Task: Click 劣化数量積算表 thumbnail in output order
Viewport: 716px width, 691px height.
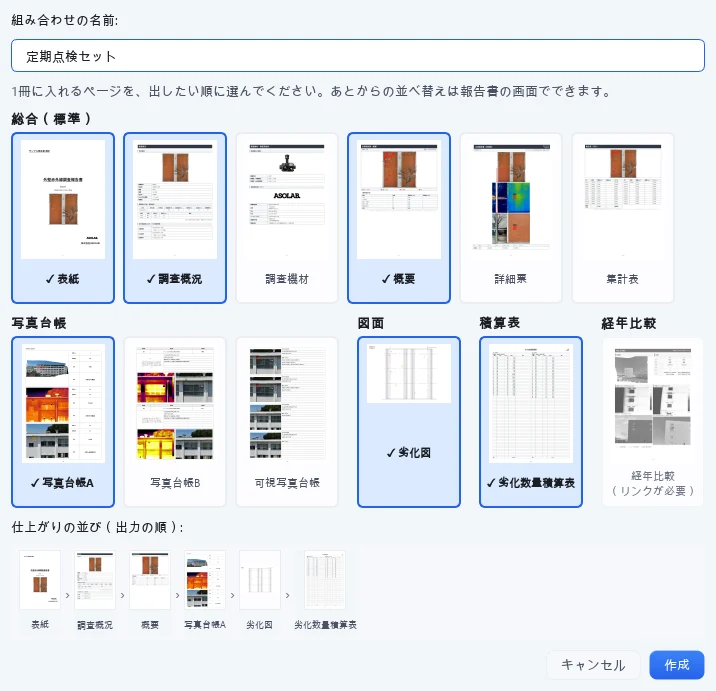Action: point(325,580)
